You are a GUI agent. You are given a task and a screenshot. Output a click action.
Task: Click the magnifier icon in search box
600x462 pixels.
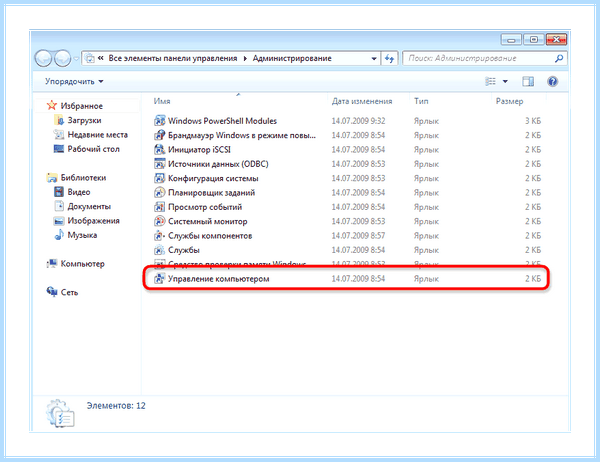point(559,59)
